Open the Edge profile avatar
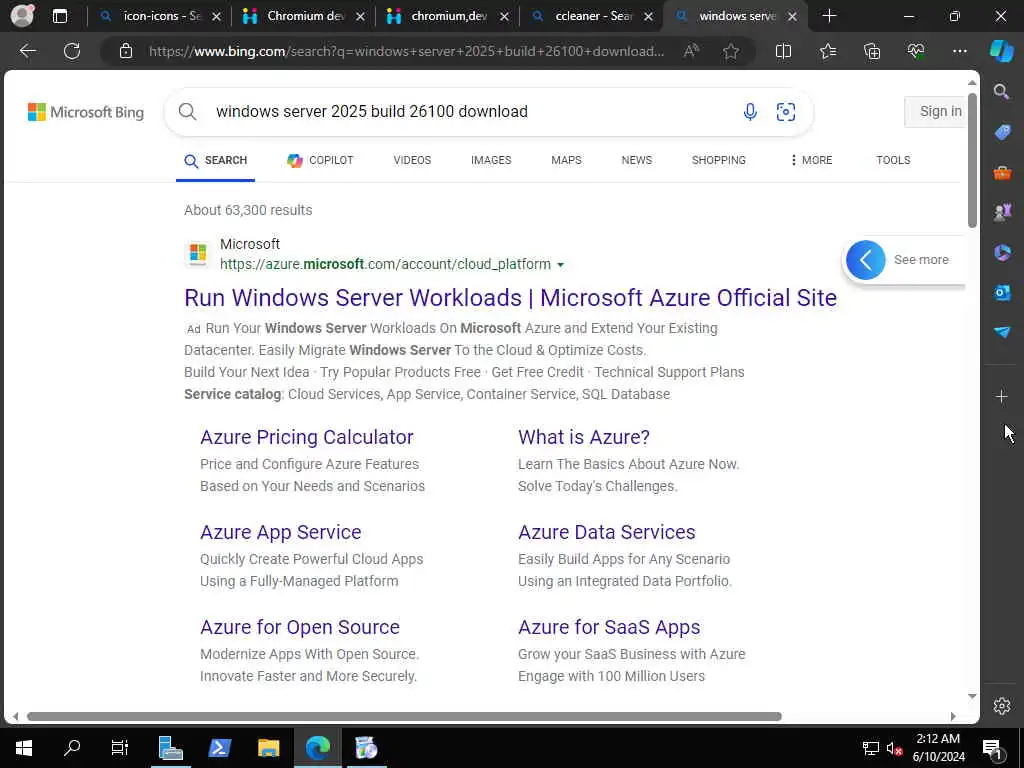 tap(22, 16)
